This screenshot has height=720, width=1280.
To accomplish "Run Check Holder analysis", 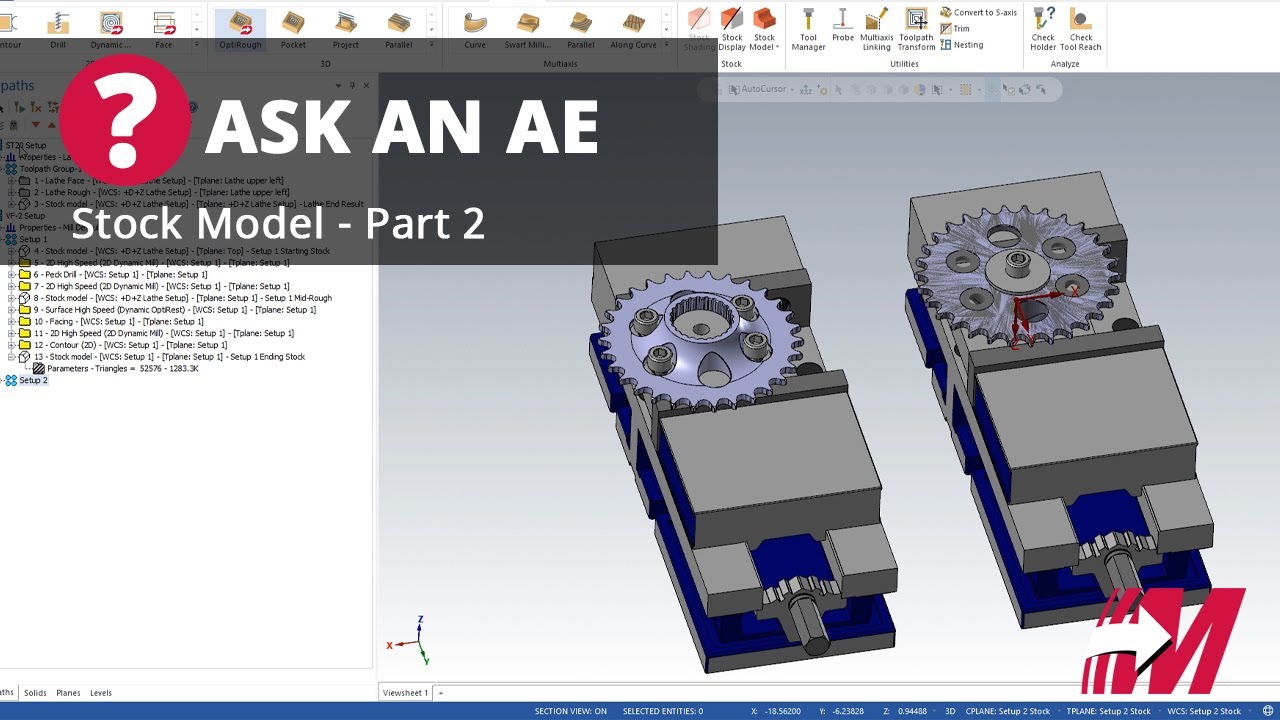I will click(x=1043, y=30).
